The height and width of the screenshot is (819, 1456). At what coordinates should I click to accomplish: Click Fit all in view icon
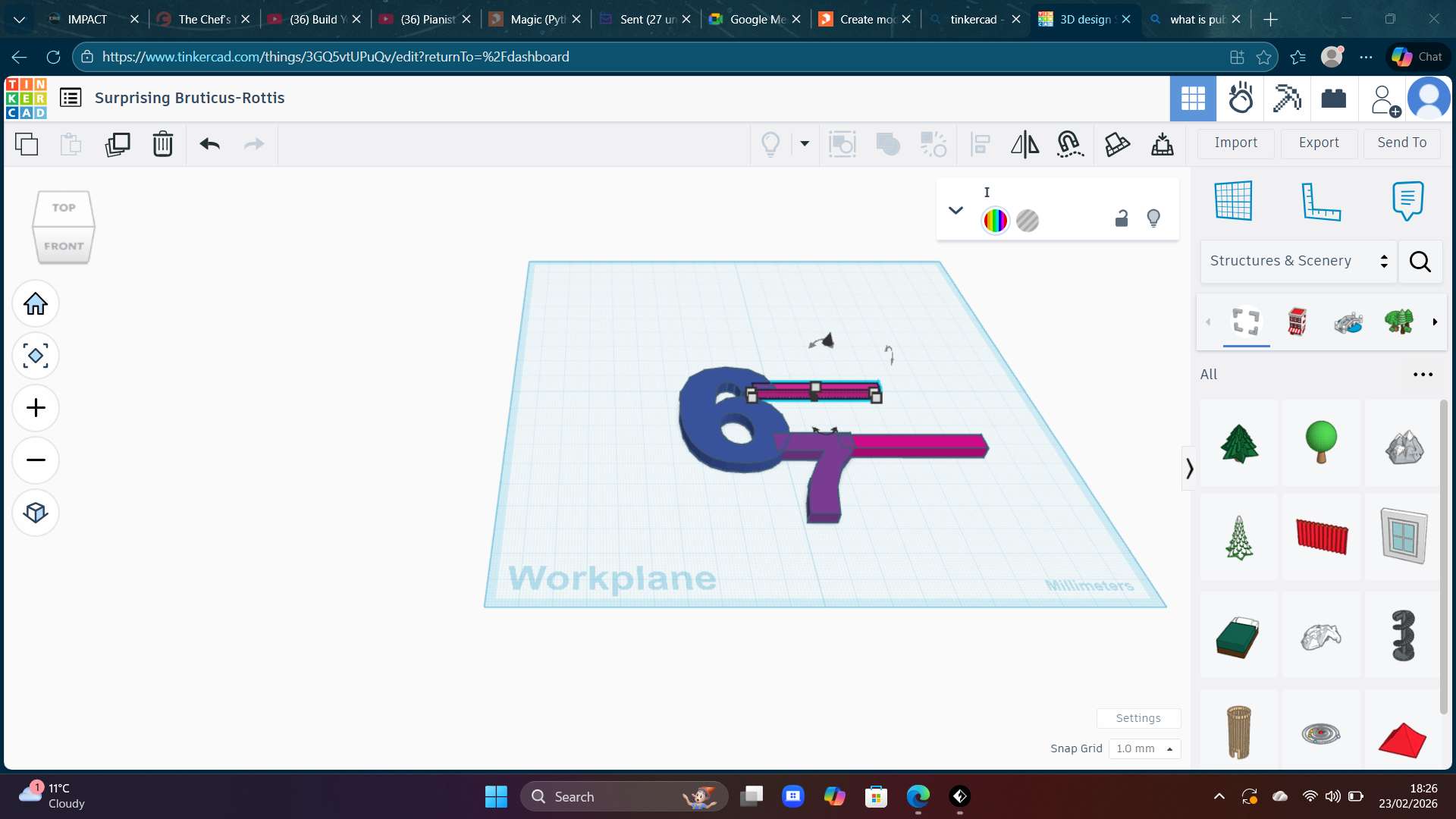36,356
